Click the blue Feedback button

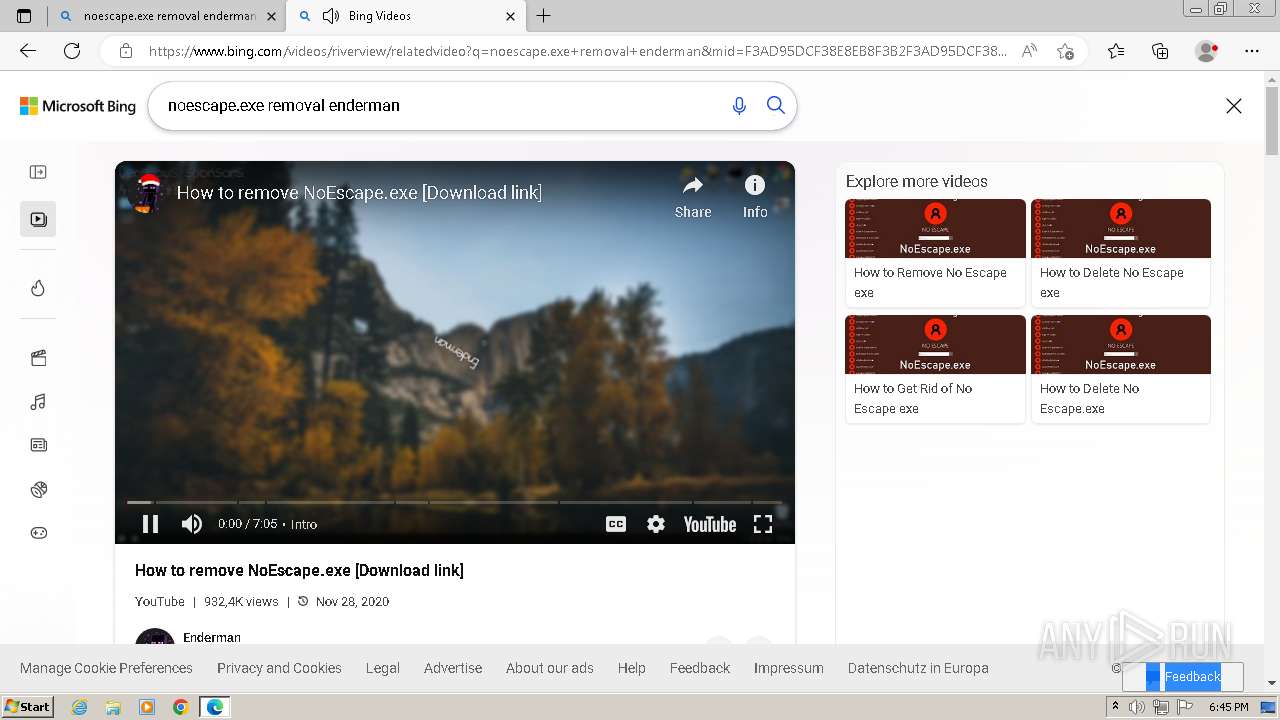coord(1183,677)
